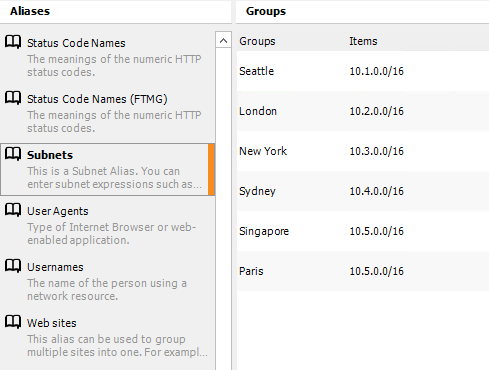
Task: Click the Subnets alias book icon
Action: point(13,154)
